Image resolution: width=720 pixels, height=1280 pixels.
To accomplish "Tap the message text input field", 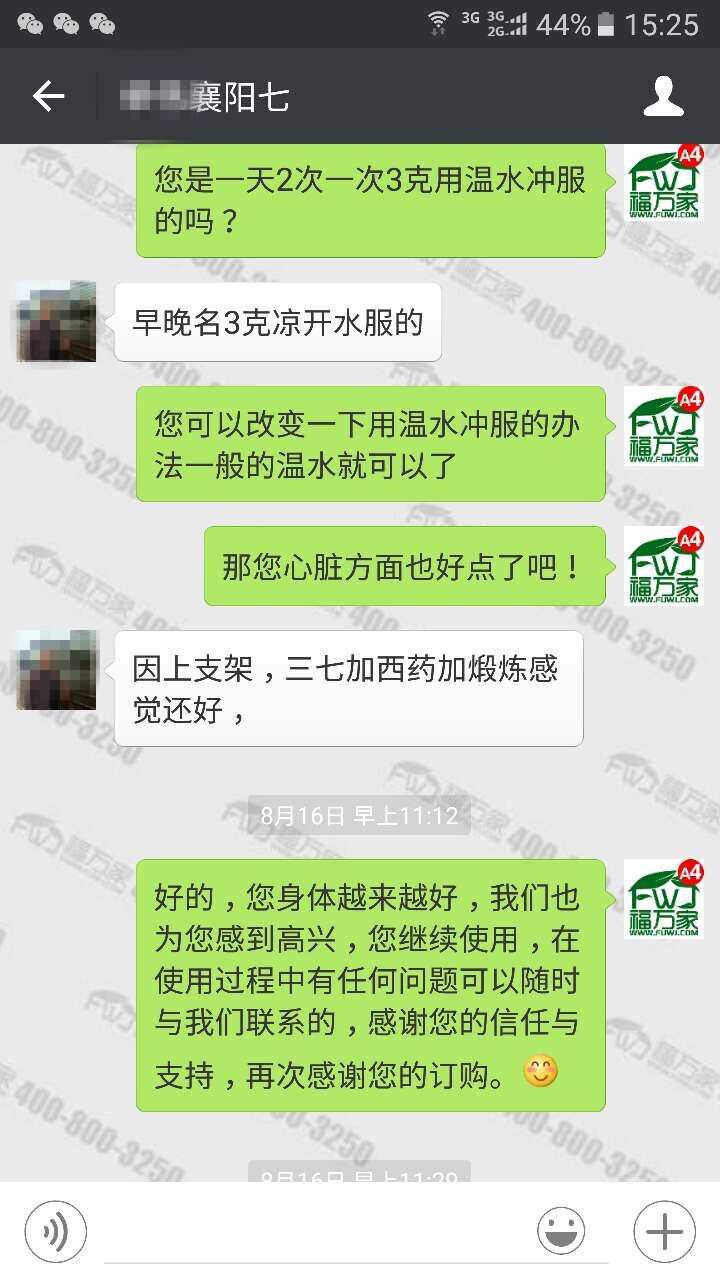I will click(311, 1232).
